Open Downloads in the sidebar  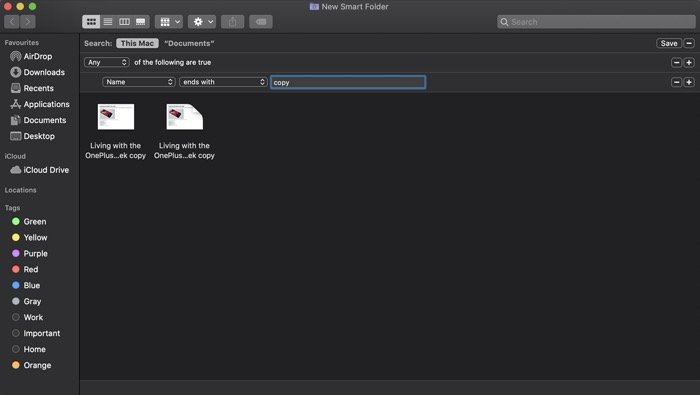click(x=38, y=72)
